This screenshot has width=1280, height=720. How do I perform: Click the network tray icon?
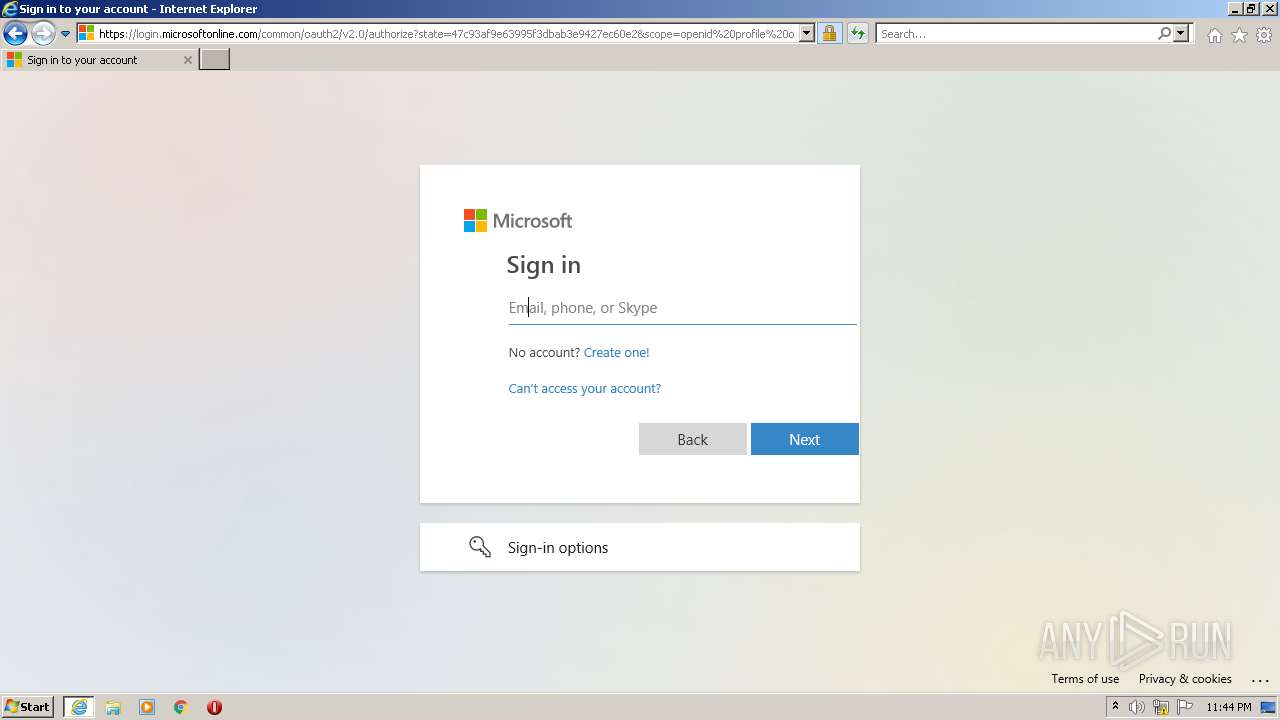(x=1161, y=707)
